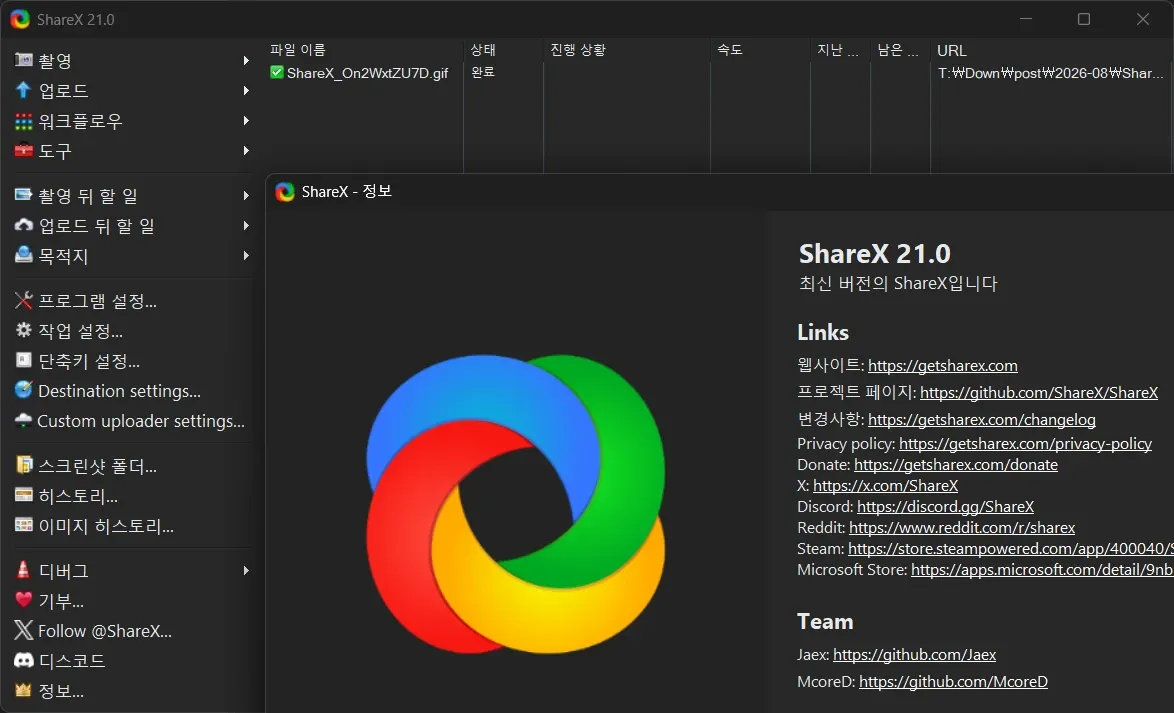Click the screenshot folder (스크린샷 폴더) icon

click(24, 465)
